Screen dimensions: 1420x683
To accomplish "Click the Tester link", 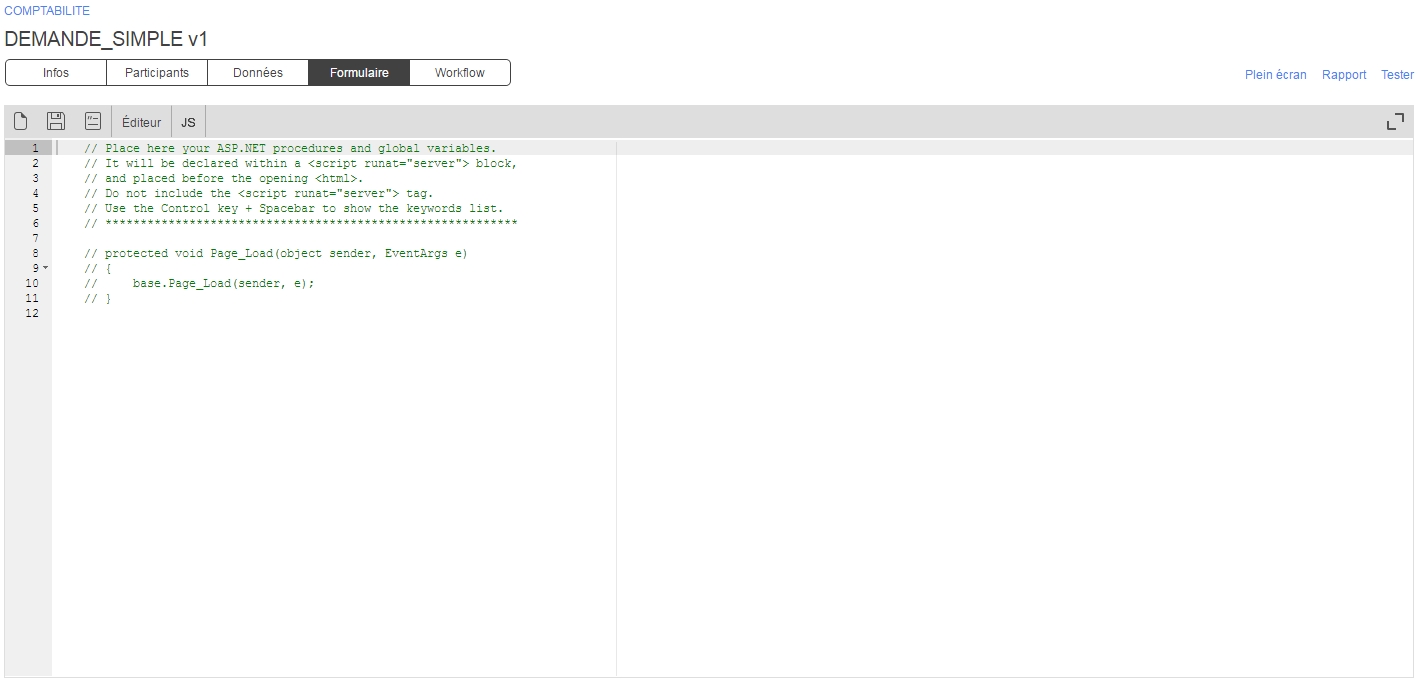I will 1397,75.
